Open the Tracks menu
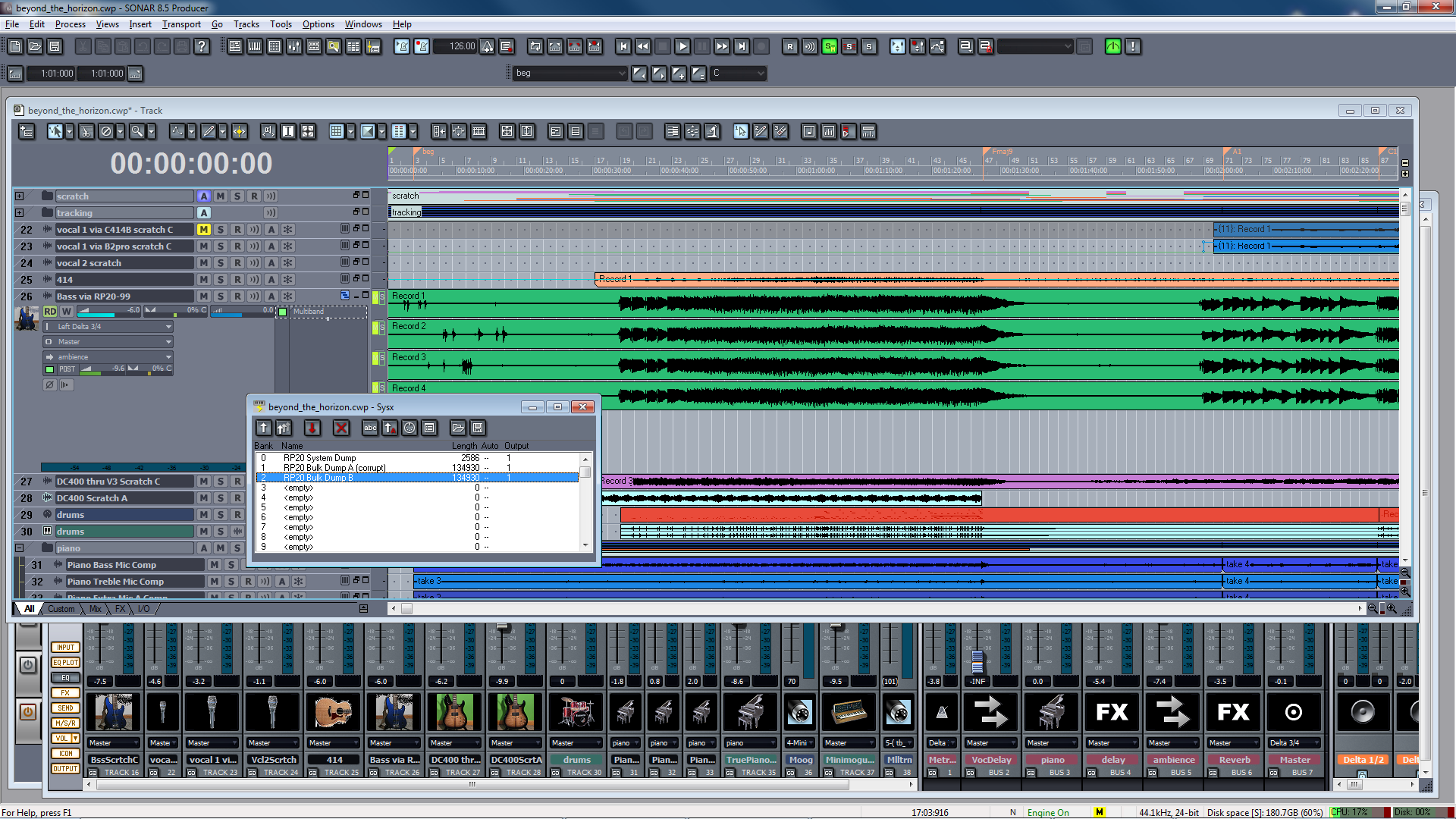 (246, 24)
